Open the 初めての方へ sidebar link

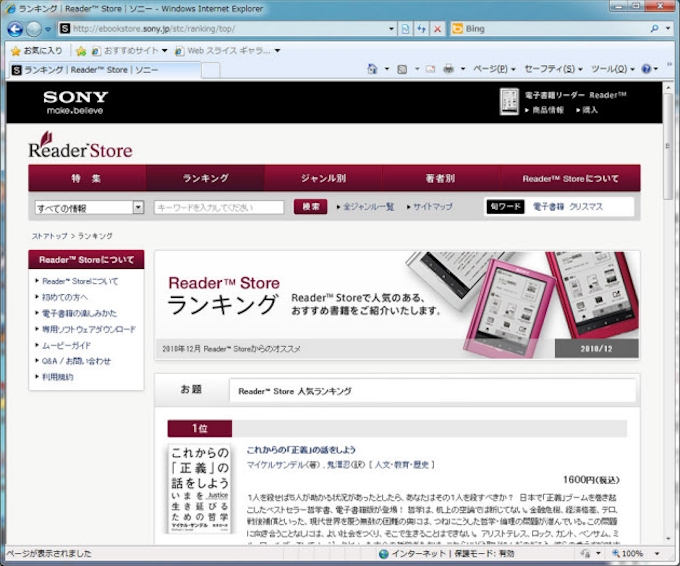(65, 297)
